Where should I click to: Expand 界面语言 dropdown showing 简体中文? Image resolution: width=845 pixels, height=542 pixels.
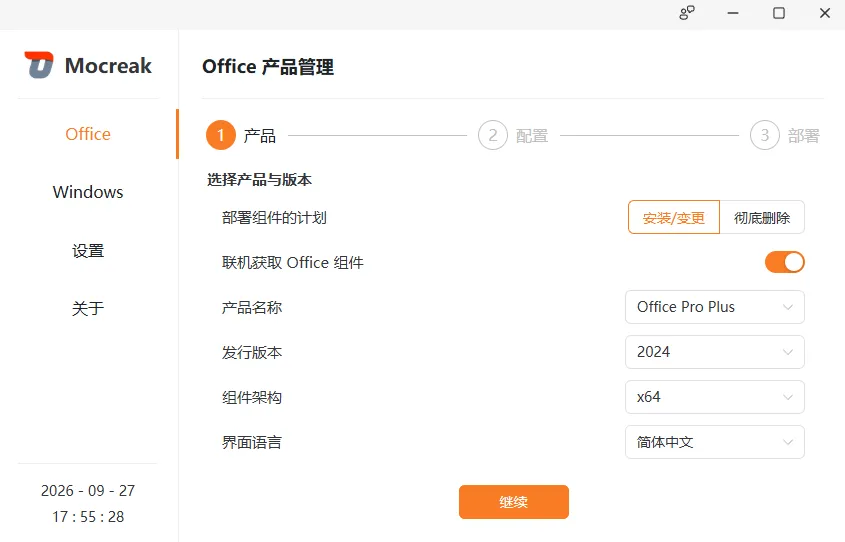tap(715, 442)
